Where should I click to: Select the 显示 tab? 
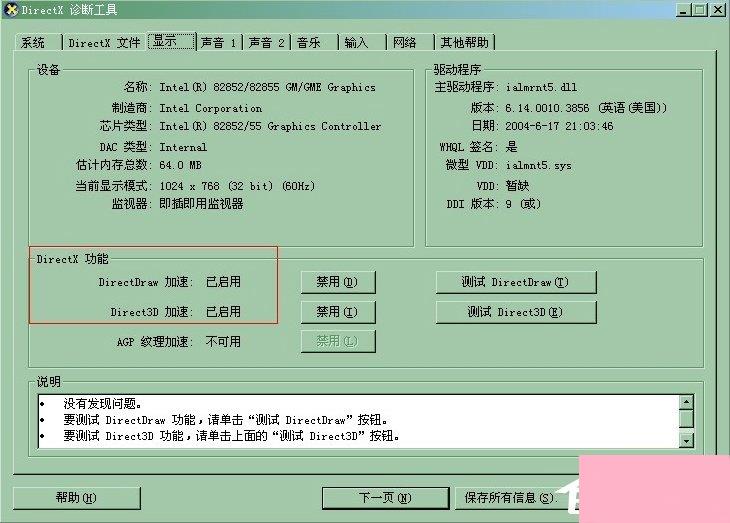[171, 41]
